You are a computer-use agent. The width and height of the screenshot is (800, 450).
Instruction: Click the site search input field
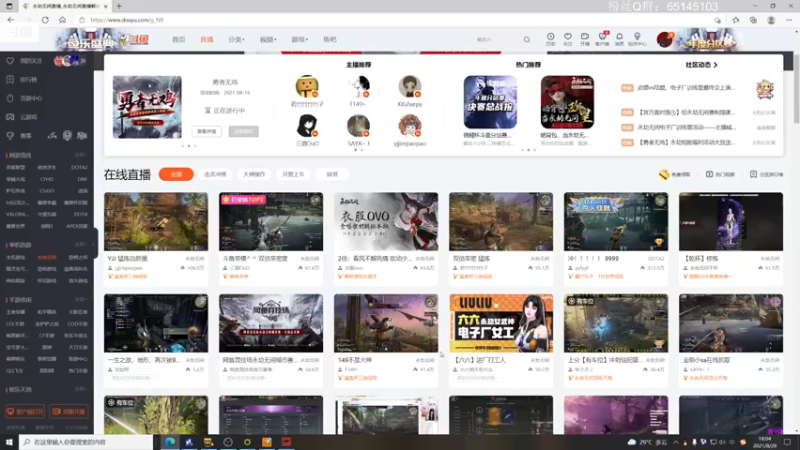(x=497, y=39)
